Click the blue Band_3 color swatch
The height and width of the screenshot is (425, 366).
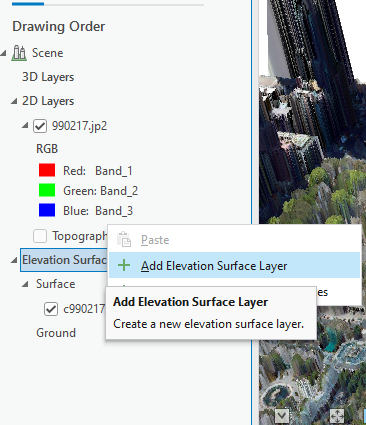click(x=47, y=210)
